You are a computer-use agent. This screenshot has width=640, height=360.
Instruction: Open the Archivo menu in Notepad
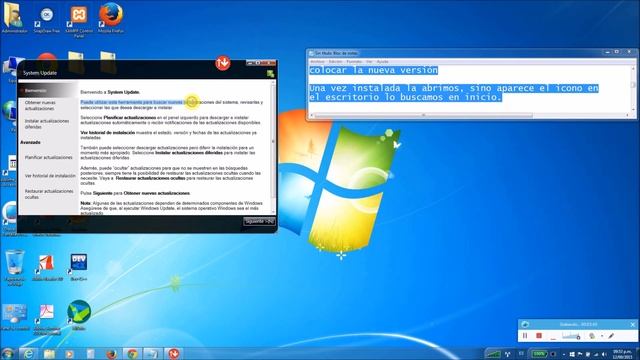click(317, 62)
